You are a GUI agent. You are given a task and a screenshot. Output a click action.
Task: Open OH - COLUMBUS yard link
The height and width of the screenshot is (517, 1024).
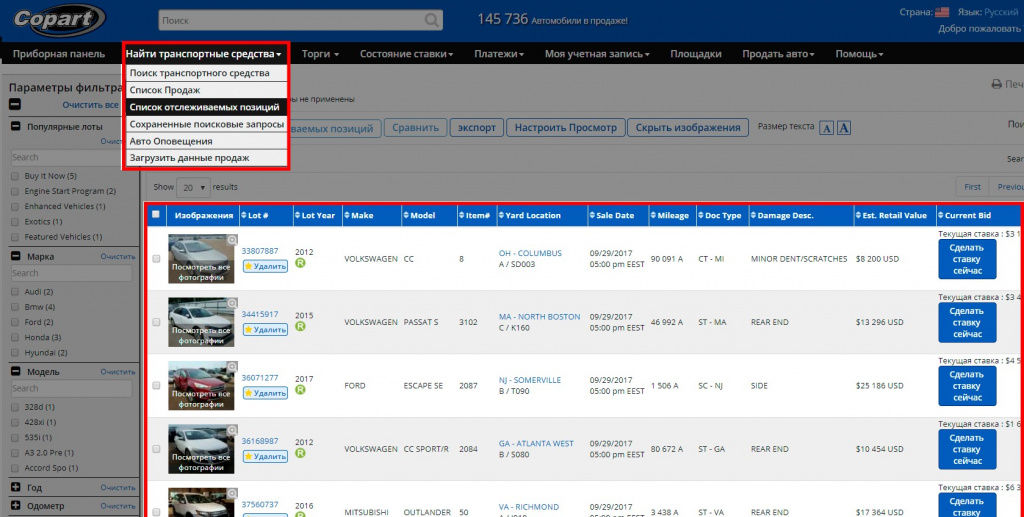point(530,253)
